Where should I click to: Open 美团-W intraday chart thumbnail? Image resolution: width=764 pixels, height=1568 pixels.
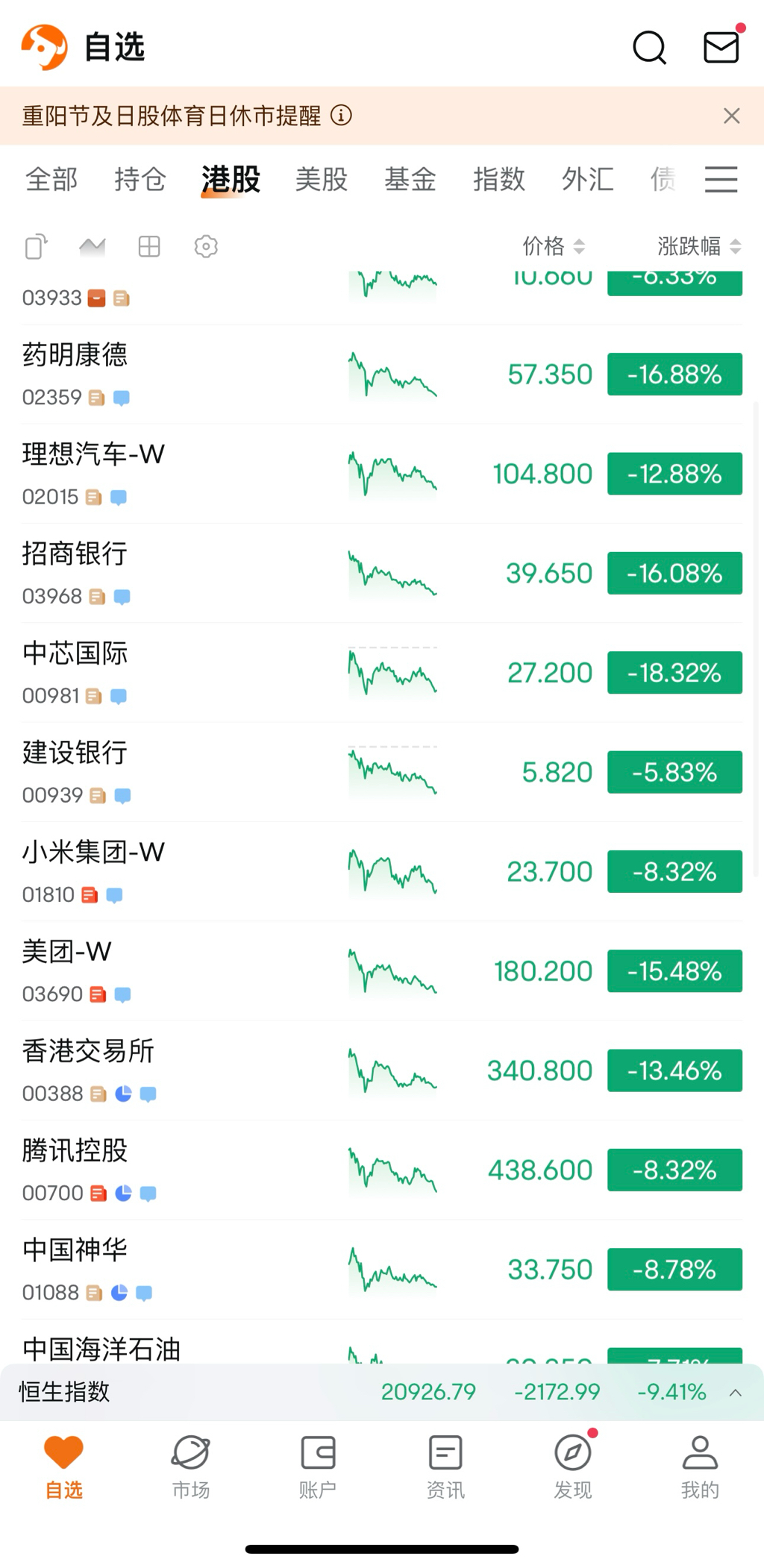tap(392, 971)
